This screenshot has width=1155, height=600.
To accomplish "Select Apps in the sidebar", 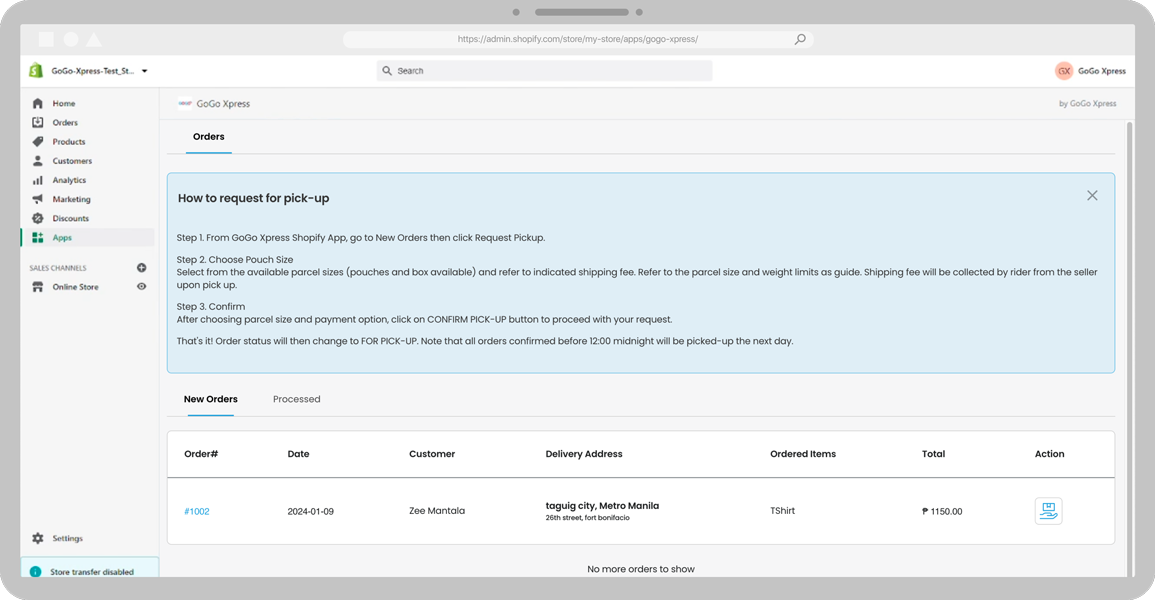I will [x=62, y=238].
